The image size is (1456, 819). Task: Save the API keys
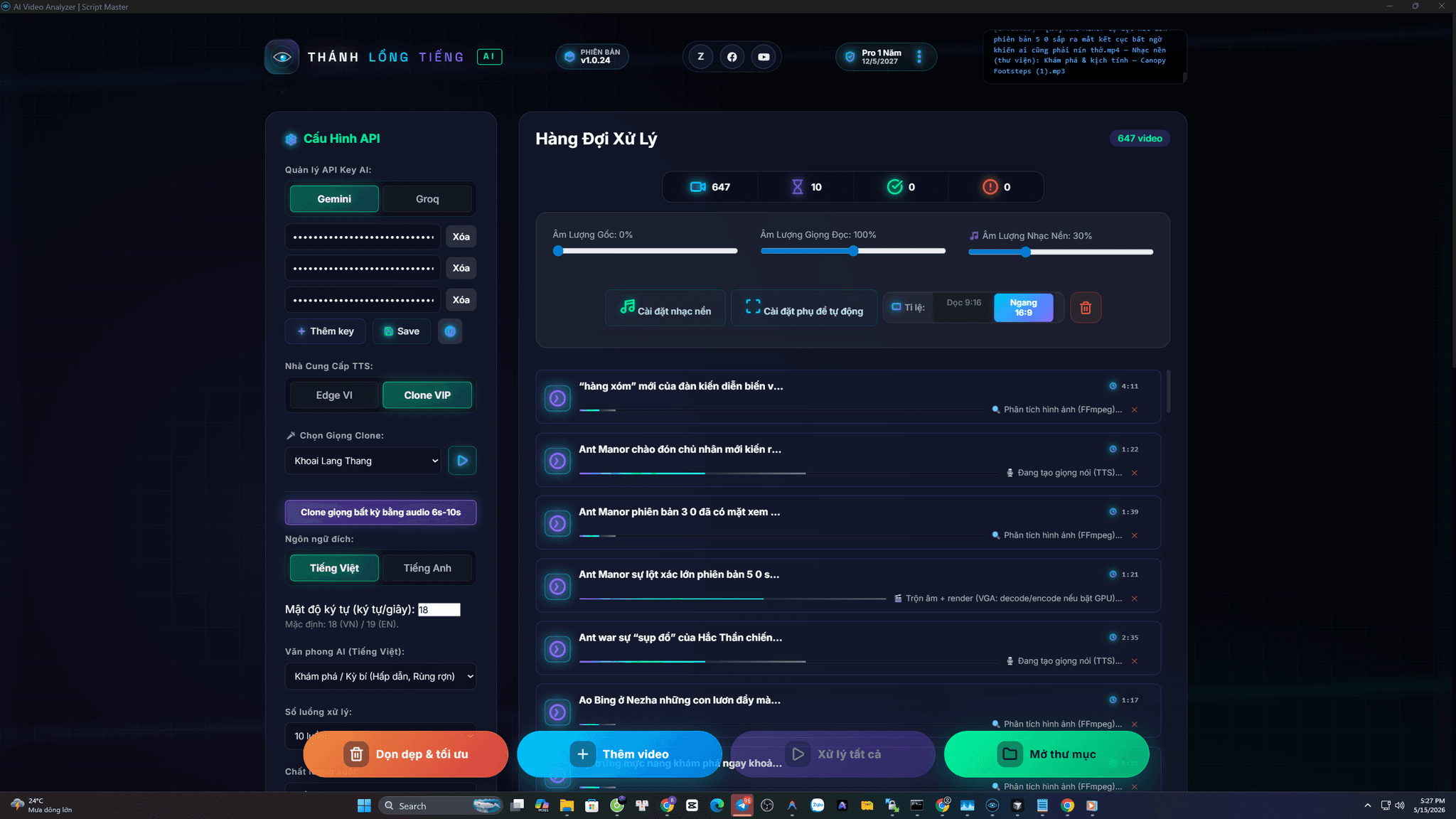pos(402,331)
